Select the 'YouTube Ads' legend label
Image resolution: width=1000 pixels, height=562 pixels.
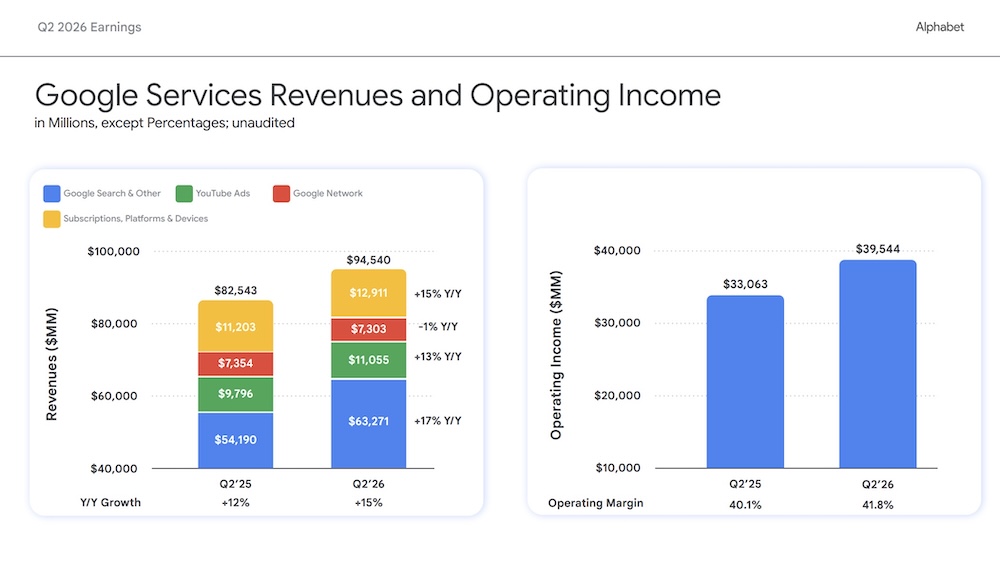coord(223,193)
